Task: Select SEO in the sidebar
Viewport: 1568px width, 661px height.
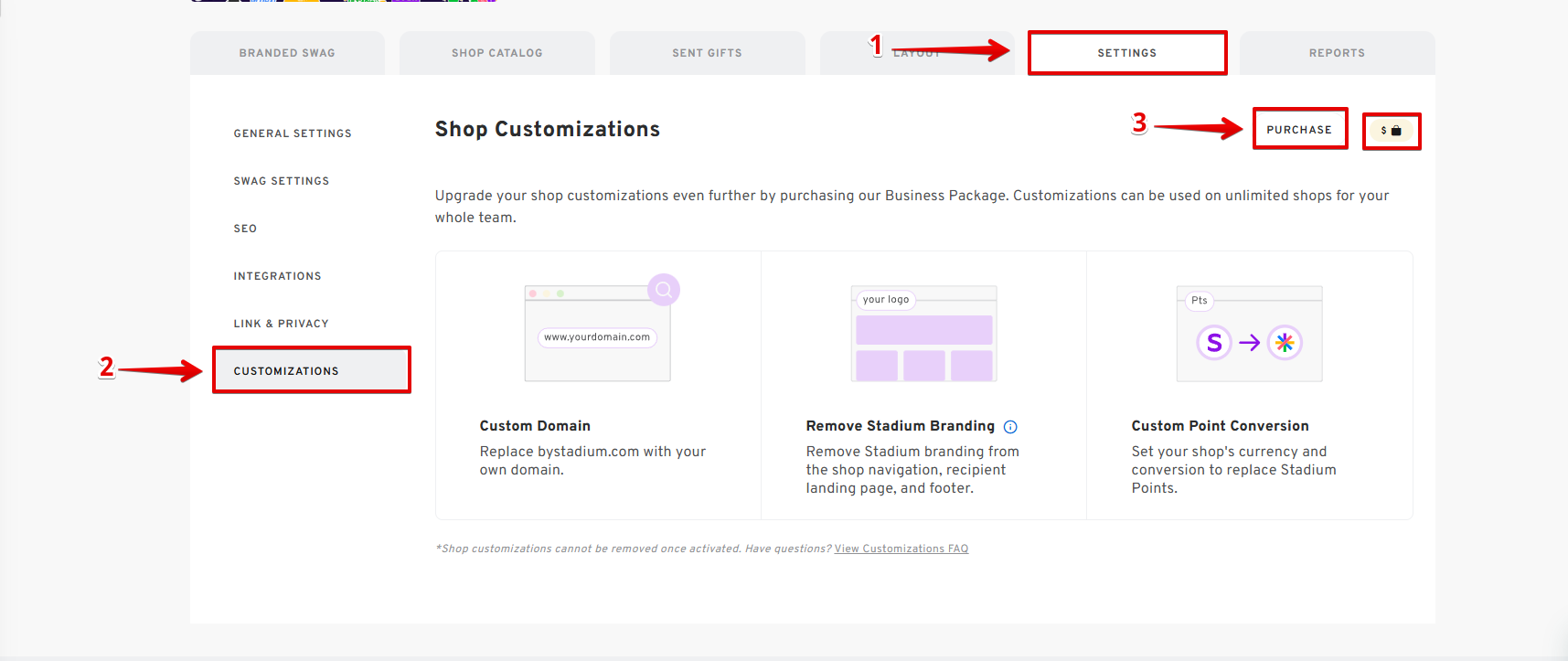Action: click(245, 229)
